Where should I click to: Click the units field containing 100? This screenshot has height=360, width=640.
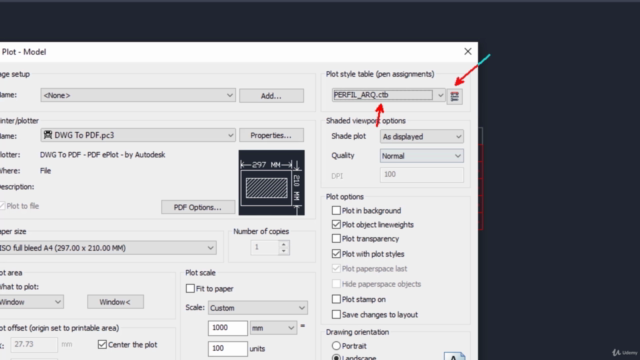click(x=228, y=349)
